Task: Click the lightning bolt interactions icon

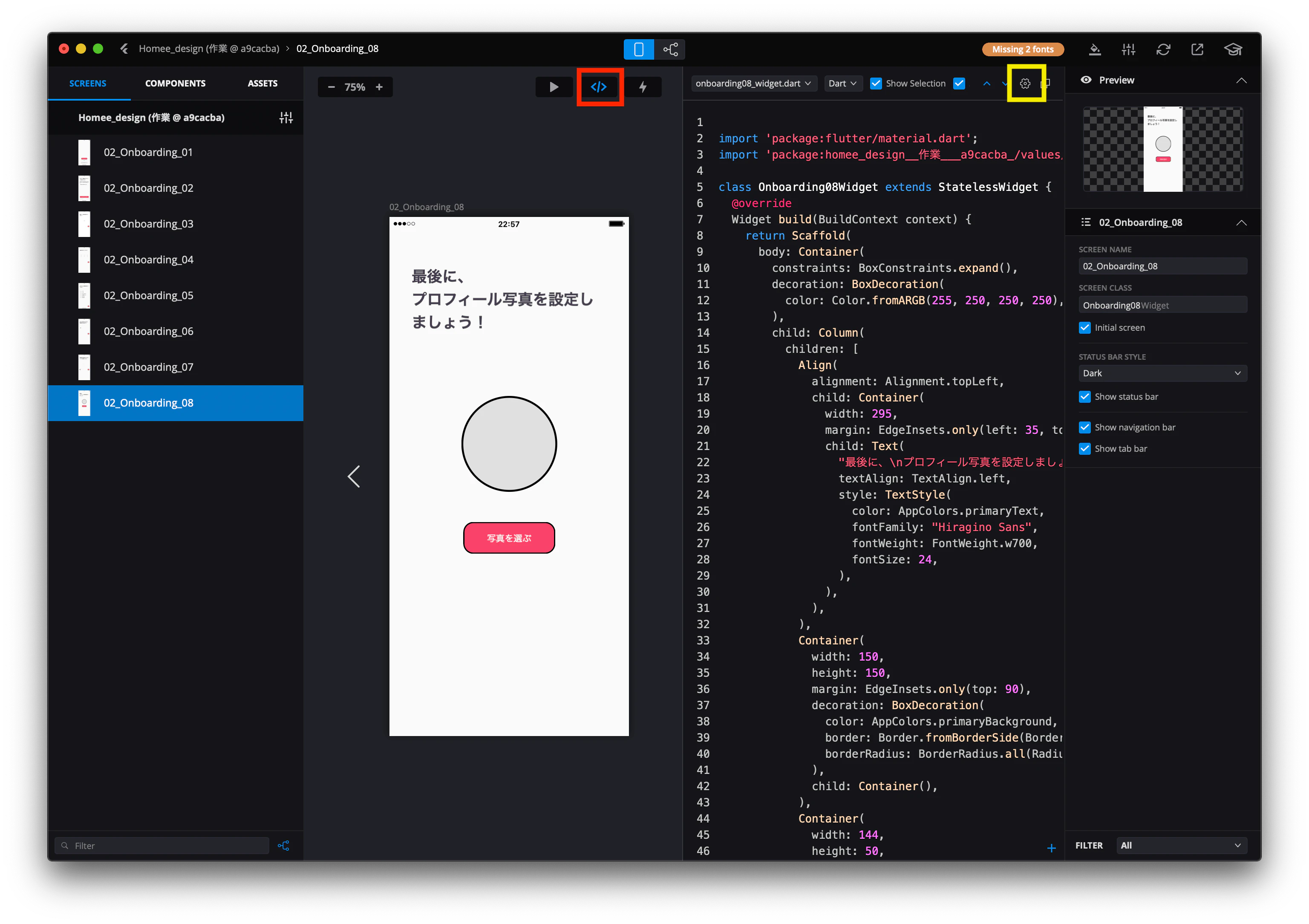Action: 643,87
